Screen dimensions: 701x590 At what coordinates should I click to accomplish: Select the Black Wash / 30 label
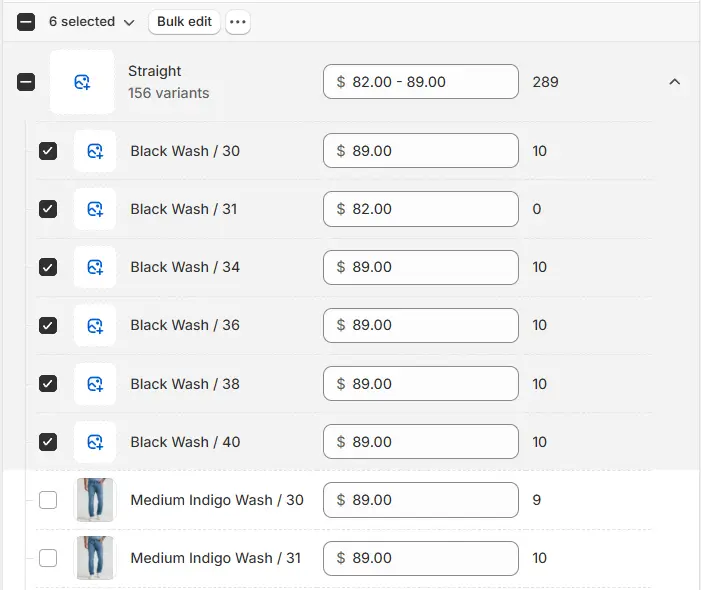185,151
